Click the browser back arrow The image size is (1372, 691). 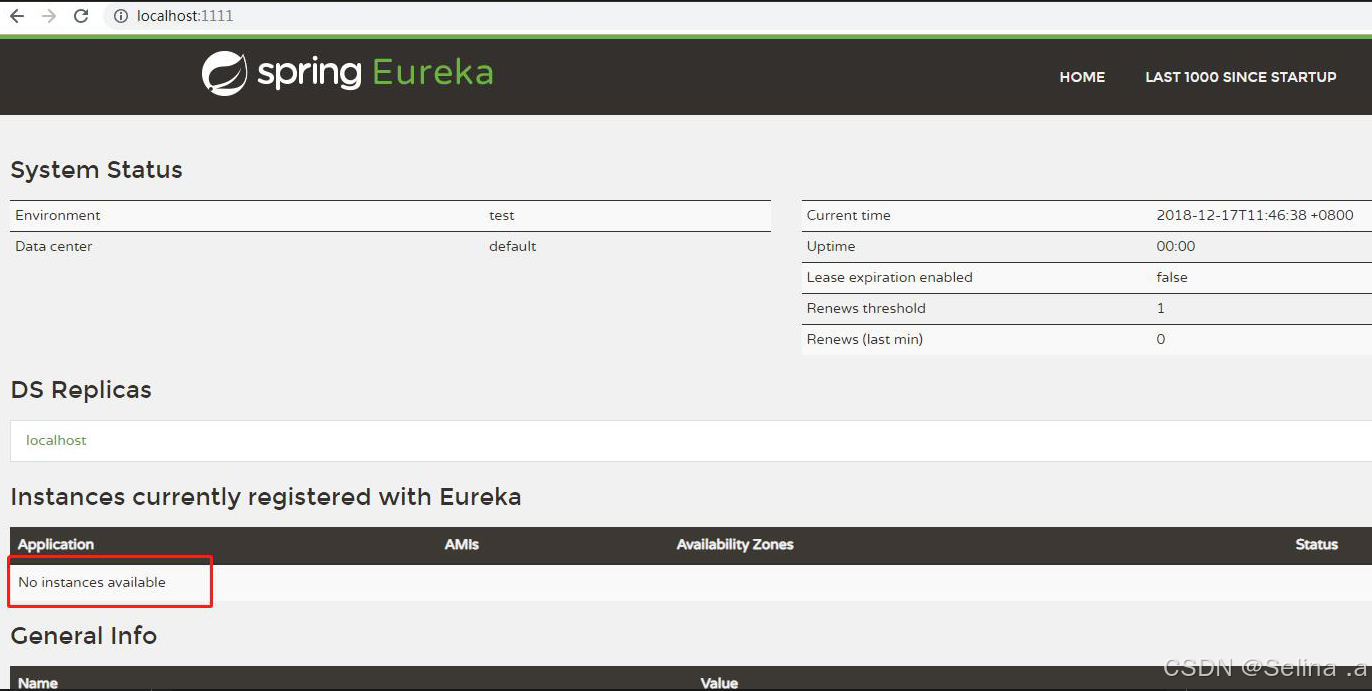[14, 15]
